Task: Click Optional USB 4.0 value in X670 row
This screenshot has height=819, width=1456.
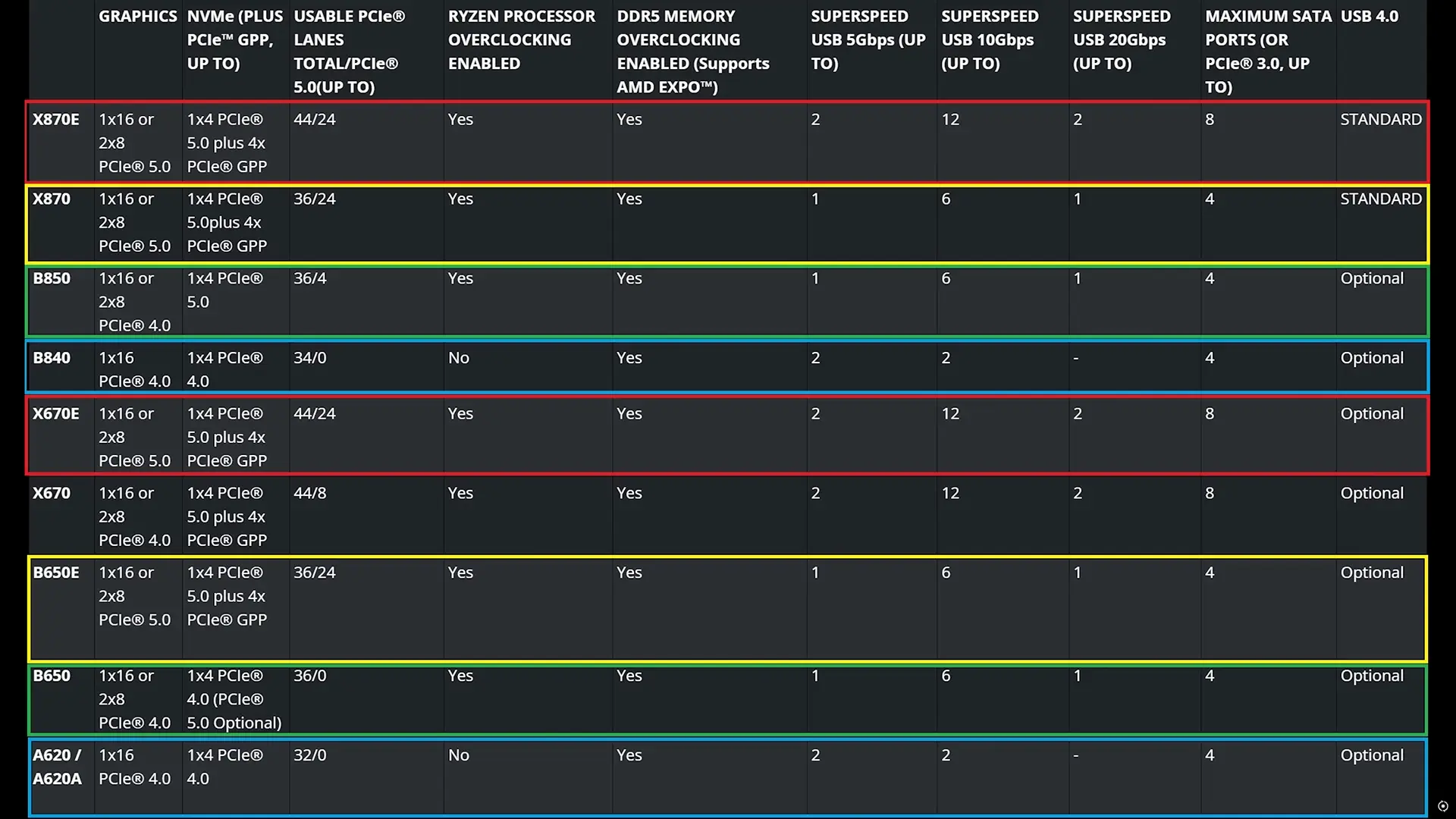Action: tap(1372, 493)
